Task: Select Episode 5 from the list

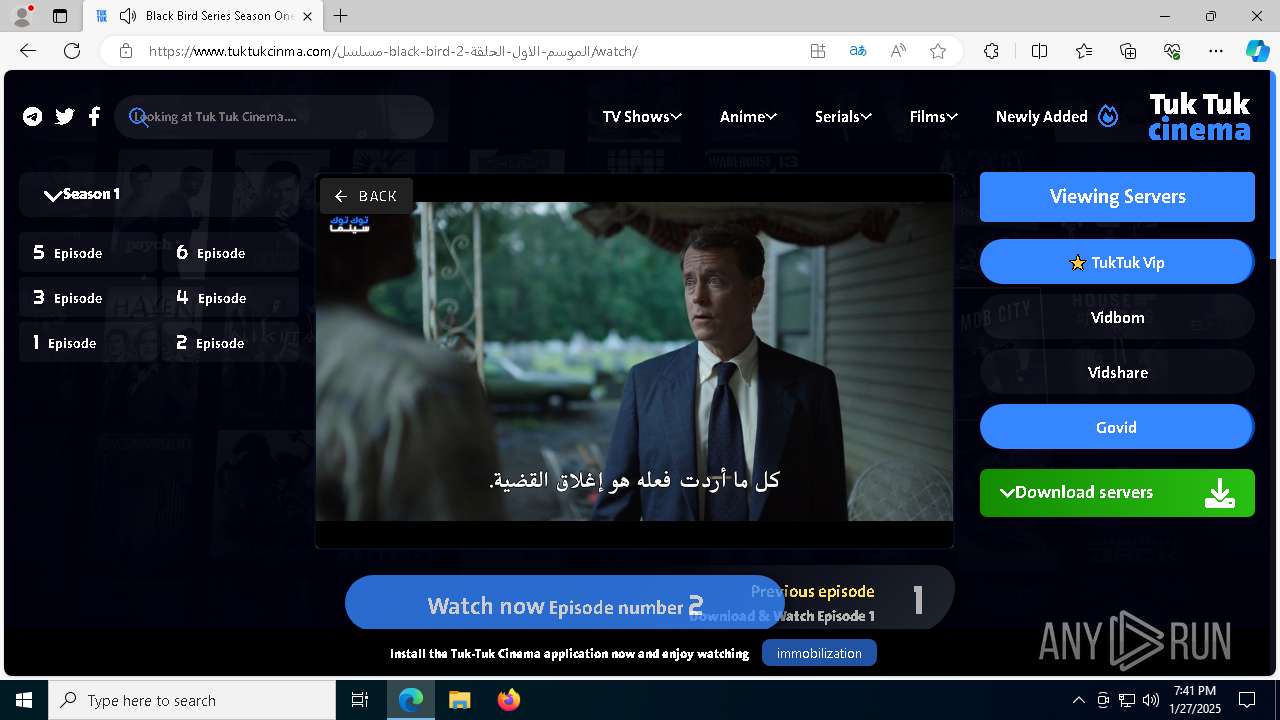Action: [88, 253]
